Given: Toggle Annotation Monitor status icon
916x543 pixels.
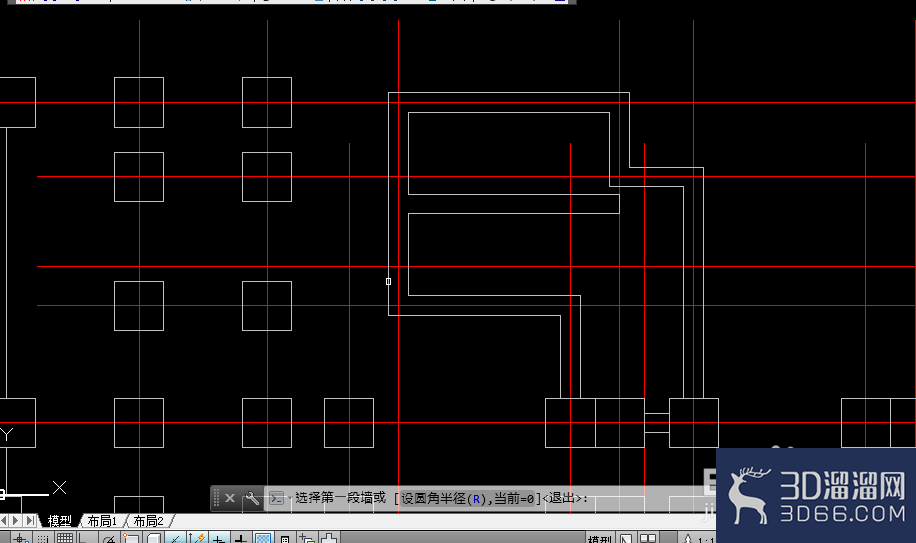Looking at the screenshot, I should click(329, 538).
